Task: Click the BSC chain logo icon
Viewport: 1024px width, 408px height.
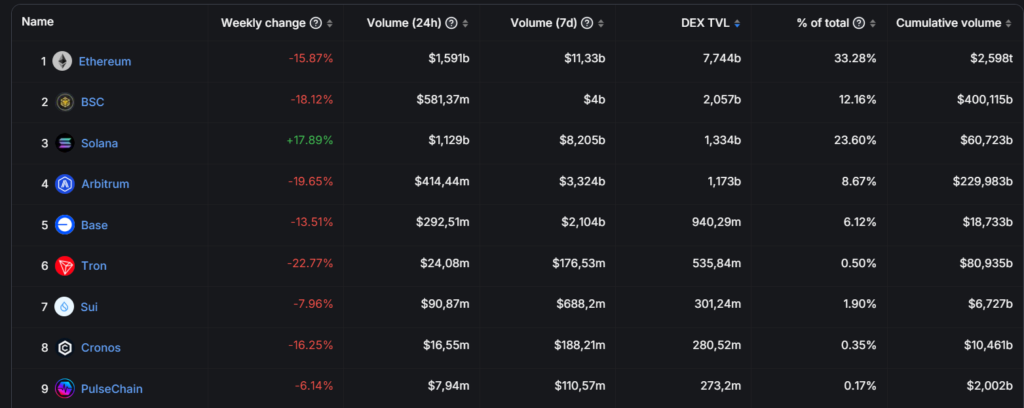Action: (65, 102)
